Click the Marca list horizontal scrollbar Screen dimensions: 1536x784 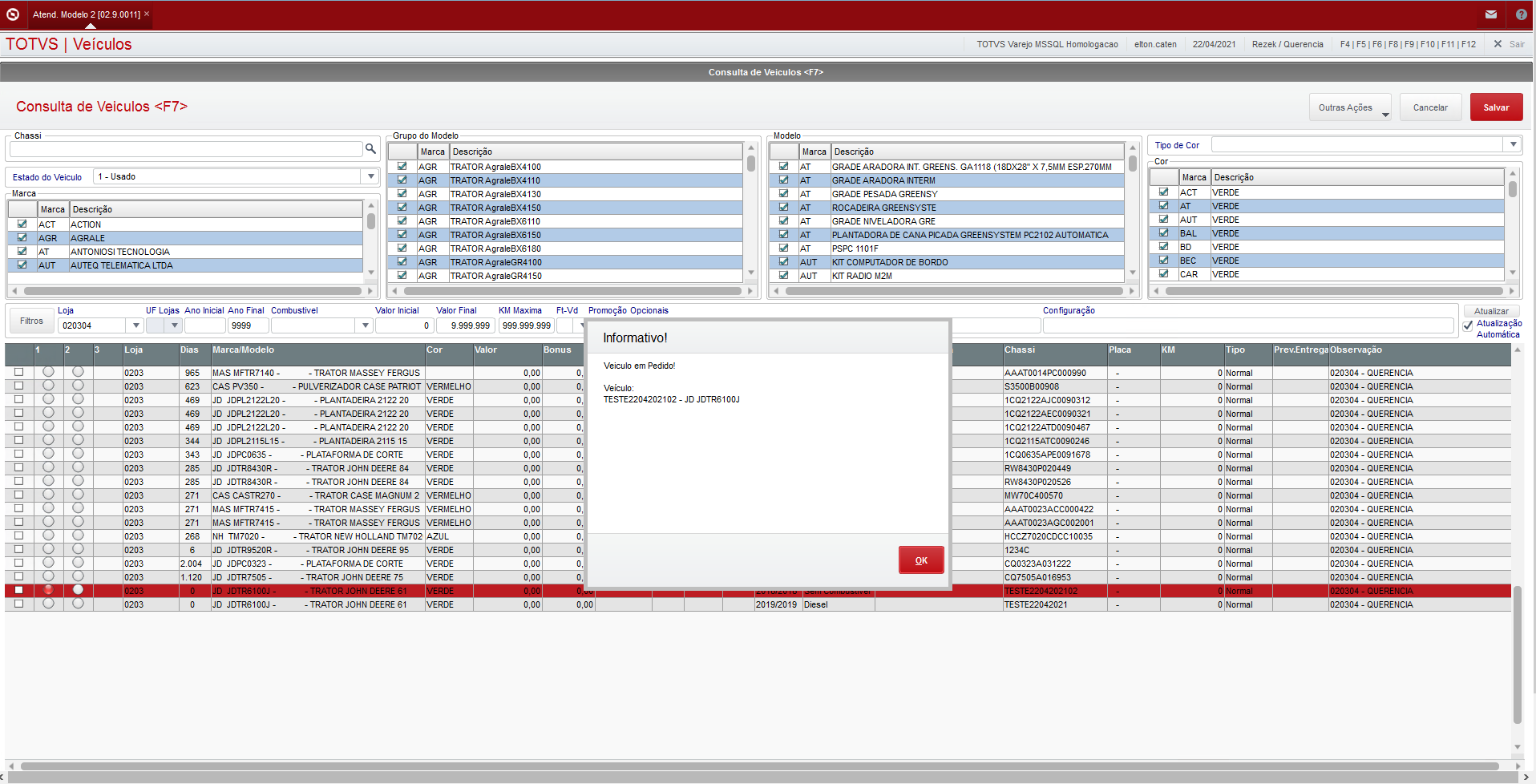pos(192,291)
